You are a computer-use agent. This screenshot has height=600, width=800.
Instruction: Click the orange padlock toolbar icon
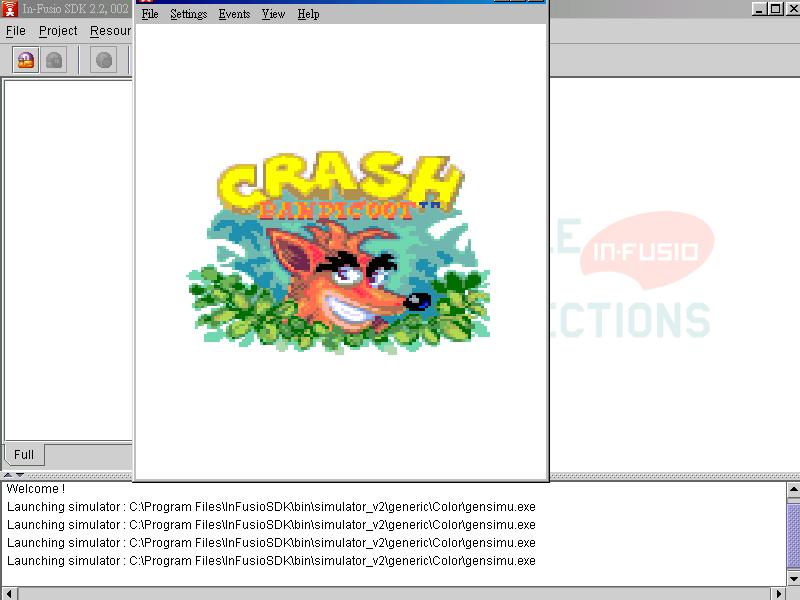tap(26, 60)
